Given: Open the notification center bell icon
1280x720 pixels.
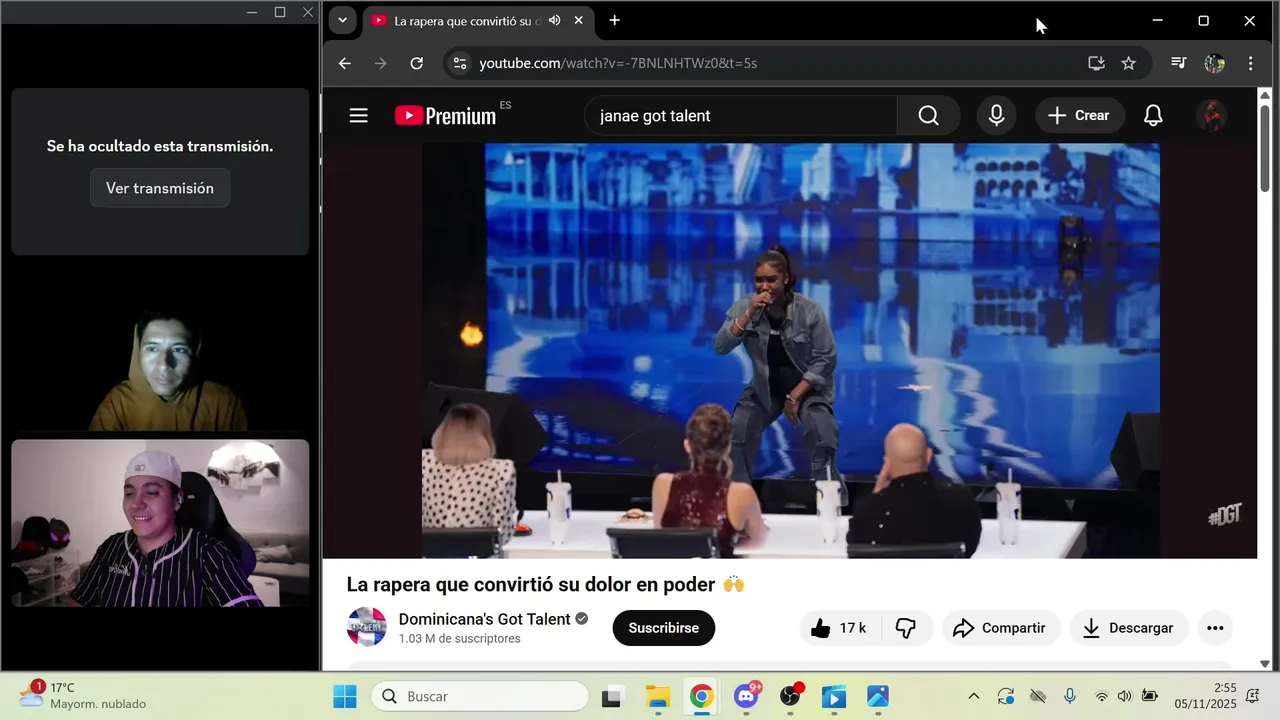Looking at the screenshot, I should coord(1253,696).
